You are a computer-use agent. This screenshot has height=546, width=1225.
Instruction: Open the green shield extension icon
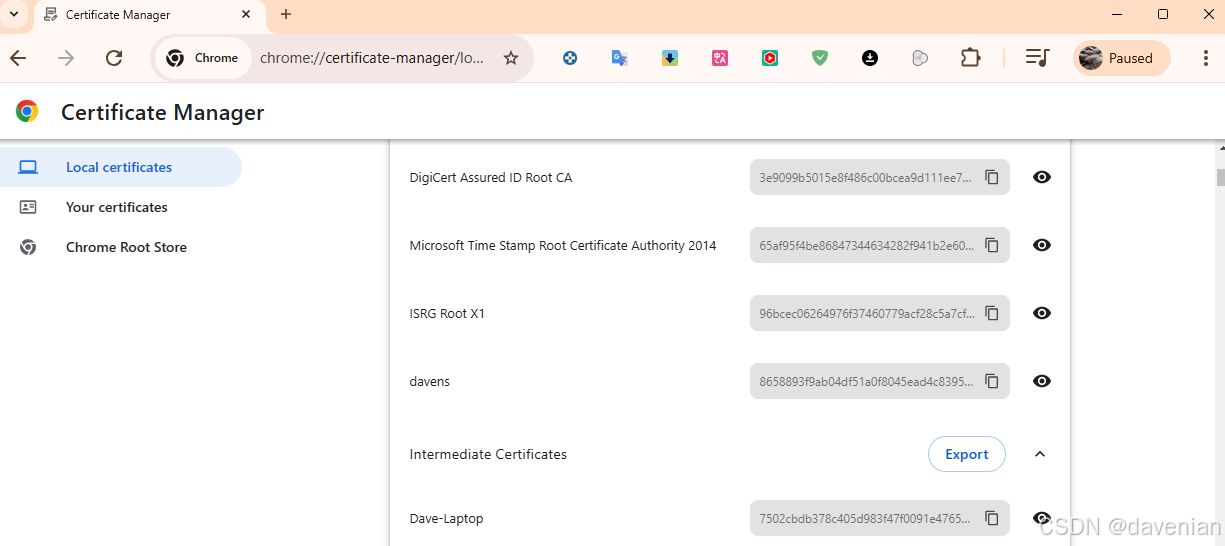[x=820, y=58]
